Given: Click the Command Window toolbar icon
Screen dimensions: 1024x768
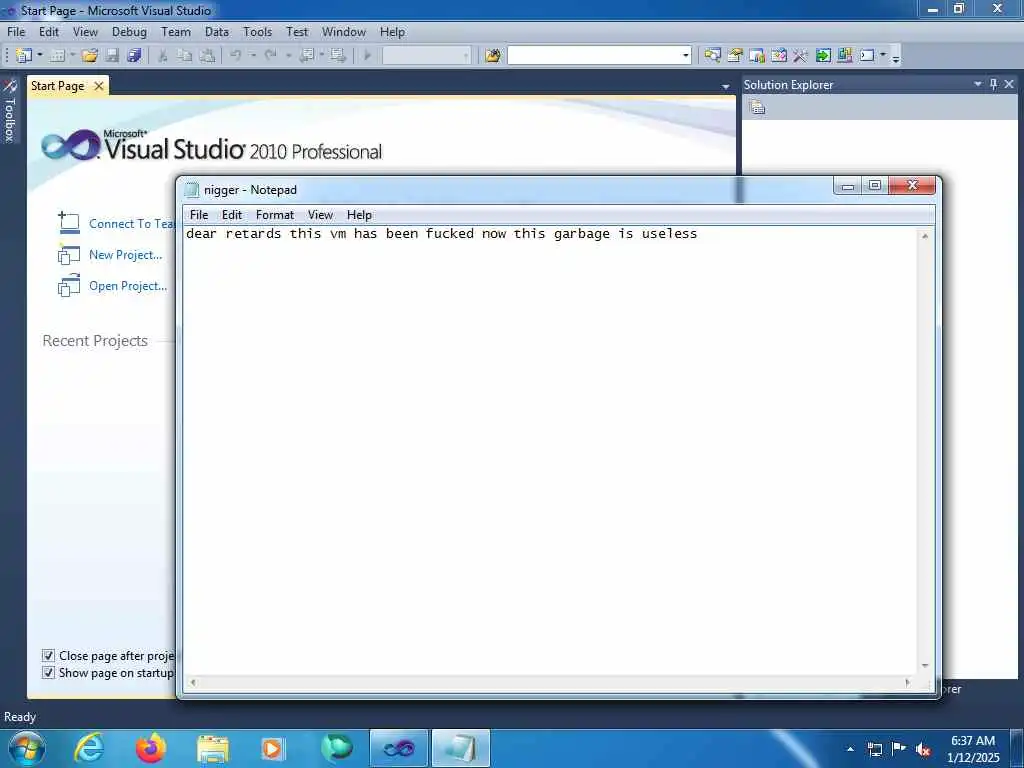Looking at the screenshot, I should pyautogui.click(x=867, y=56).
